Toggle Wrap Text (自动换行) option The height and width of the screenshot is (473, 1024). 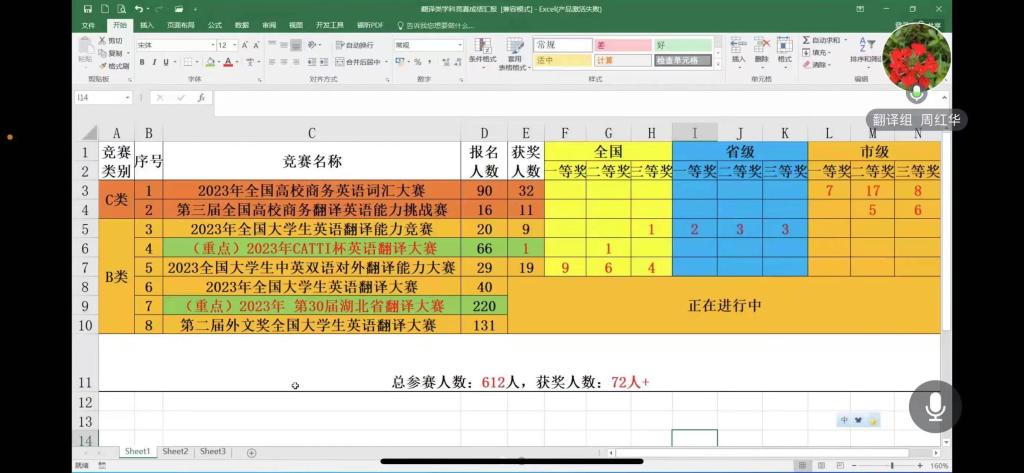coord(355,45)
